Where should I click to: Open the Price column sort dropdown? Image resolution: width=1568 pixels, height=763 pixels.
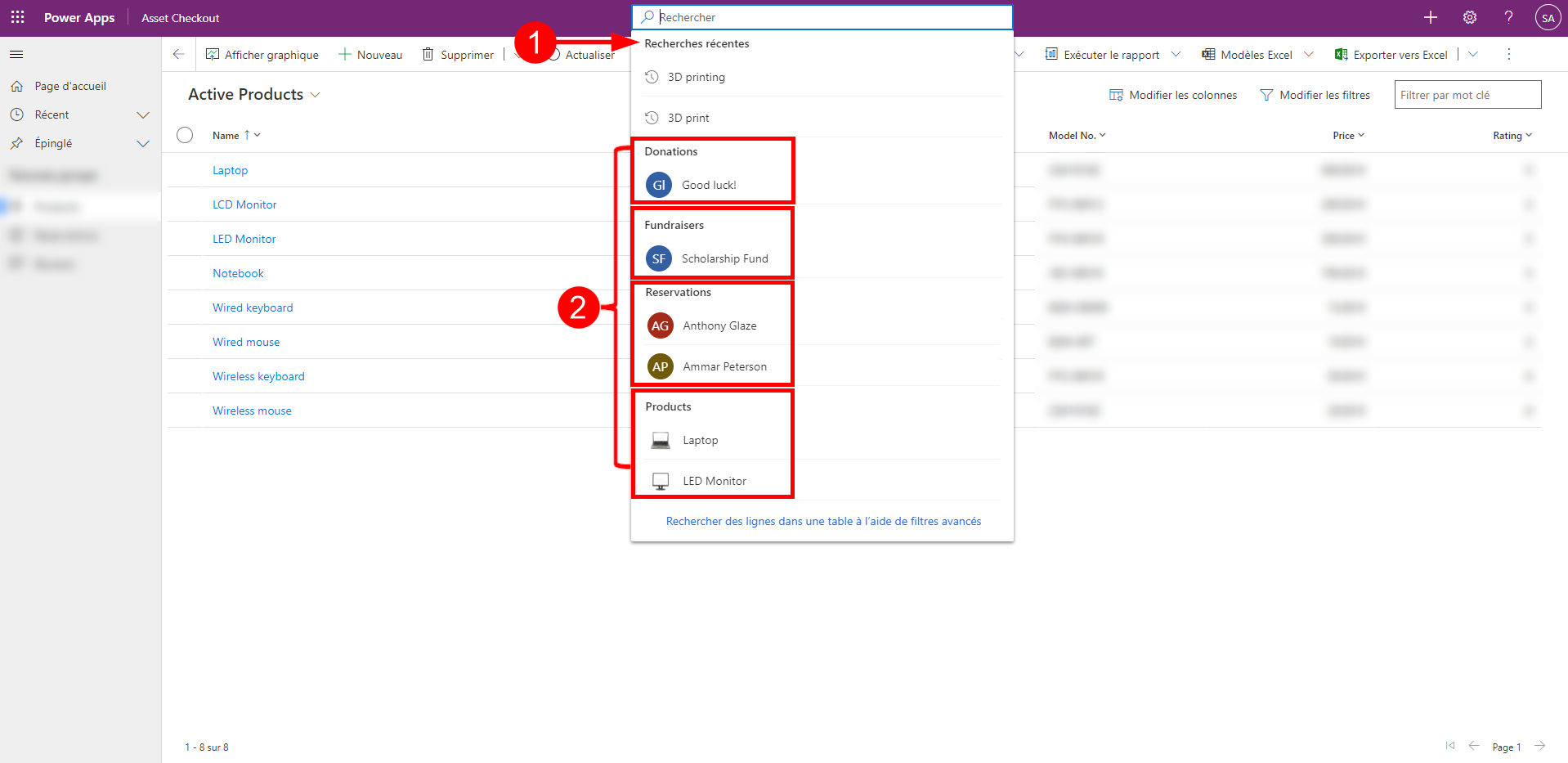tap(1361, 135)
